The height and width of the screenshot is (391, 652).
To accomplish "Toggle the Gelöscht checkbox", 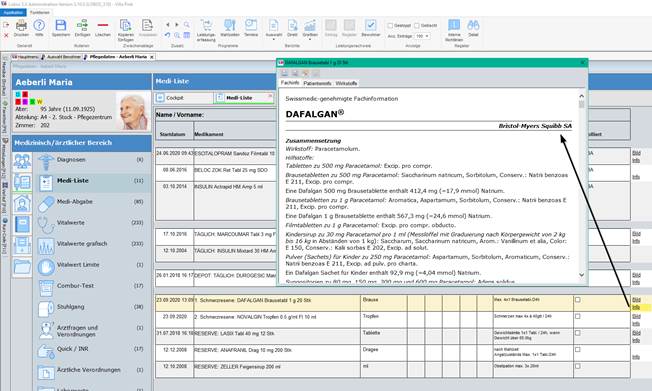I will (x=417, y=25).
